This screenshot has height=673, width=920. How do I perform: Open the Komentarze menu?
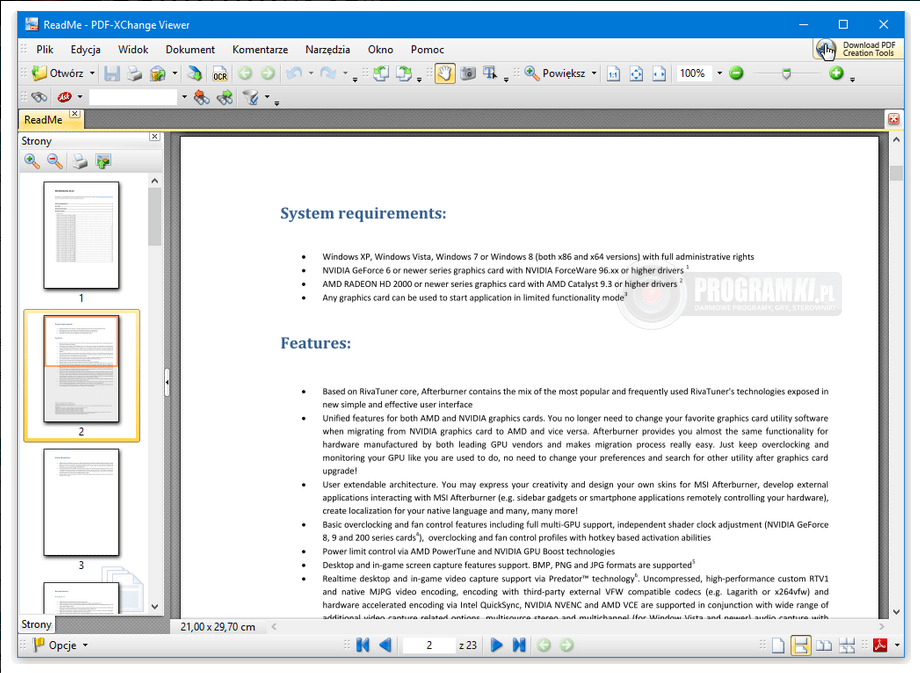click(260, 50)
